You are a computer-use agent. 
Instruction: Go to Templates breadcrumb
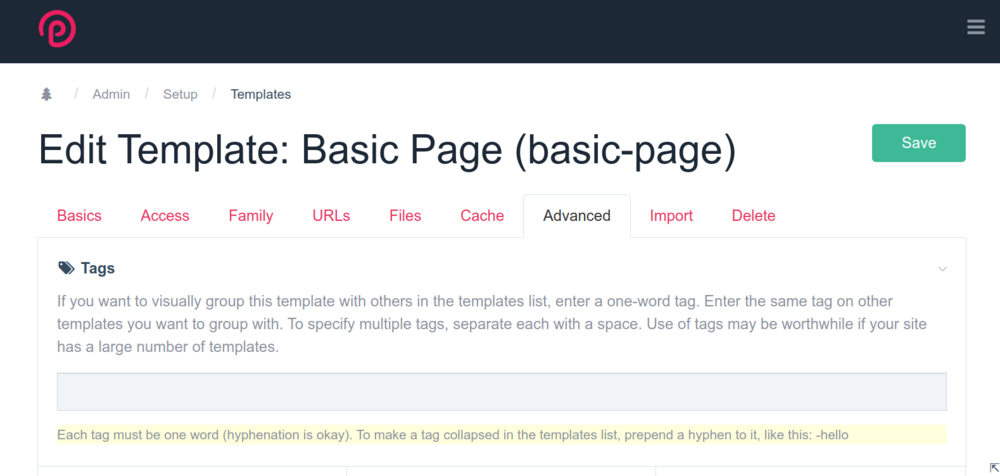pos(260,94)
